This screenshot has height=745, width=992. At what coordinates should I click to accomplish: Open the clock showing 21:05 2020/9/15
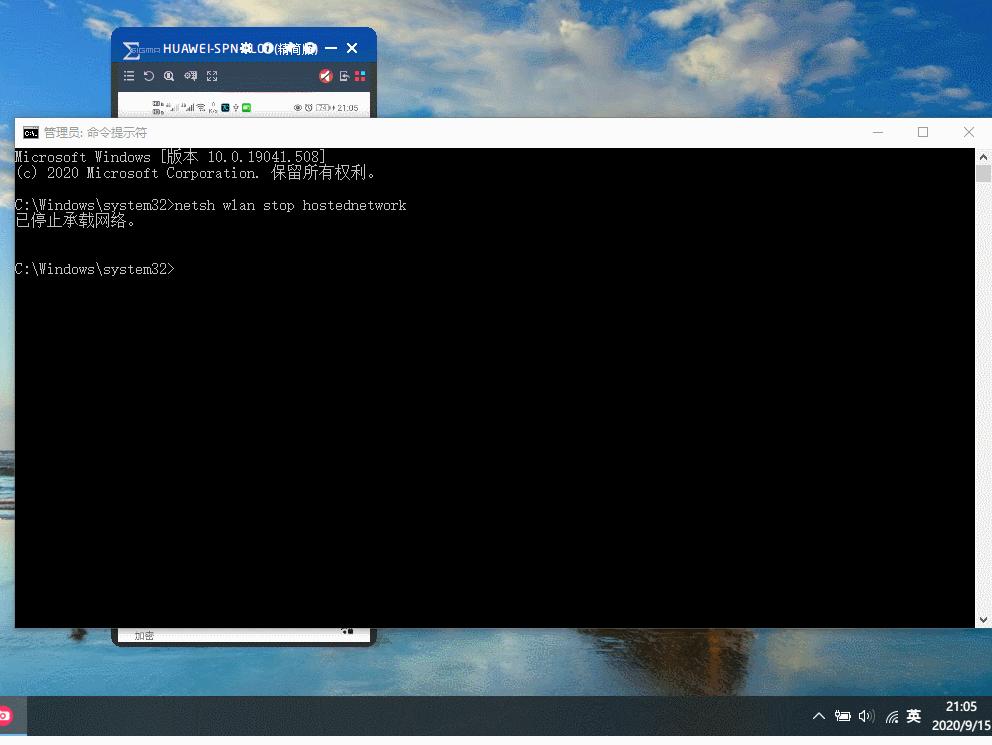click(960, 716)
